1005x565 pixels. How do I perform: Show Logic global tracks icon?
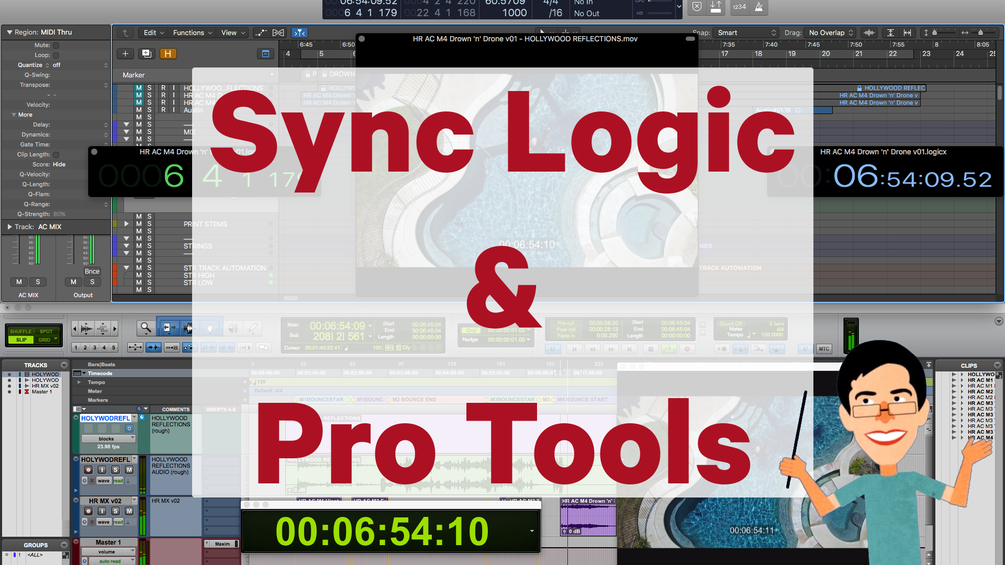pos(265,54)
